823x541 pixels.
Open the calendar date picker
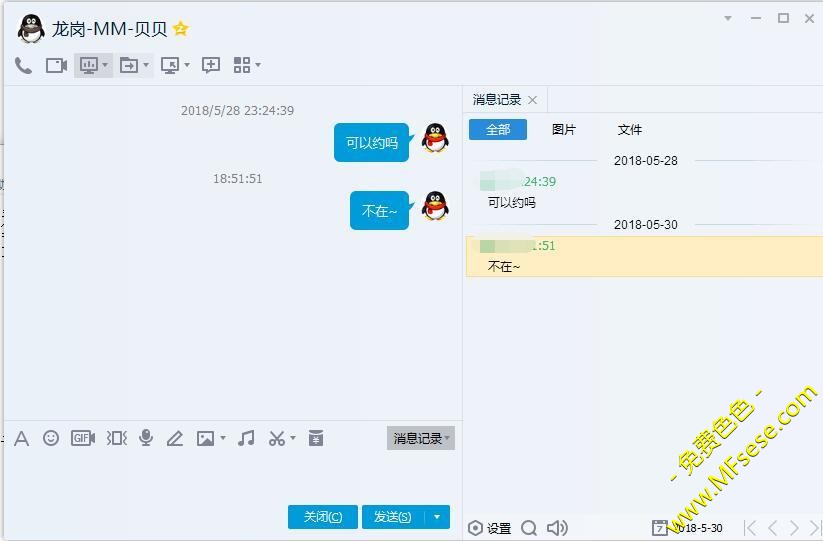coord(660,528)
